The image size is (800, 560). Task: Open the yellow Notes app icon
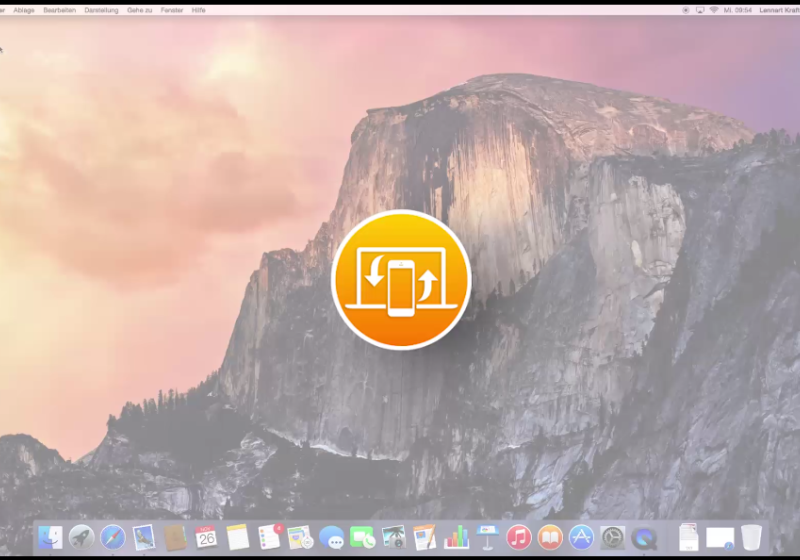coord(238,538)
